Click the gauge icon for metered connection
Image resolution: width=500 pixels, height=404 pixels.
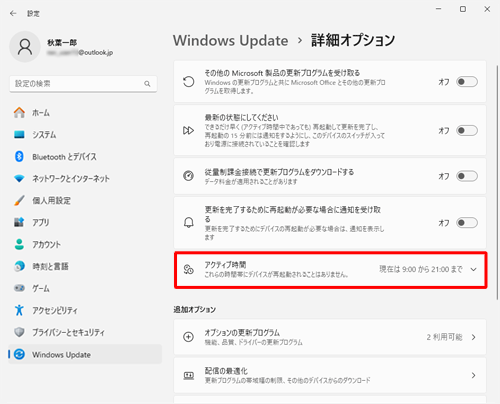point(189,176)
